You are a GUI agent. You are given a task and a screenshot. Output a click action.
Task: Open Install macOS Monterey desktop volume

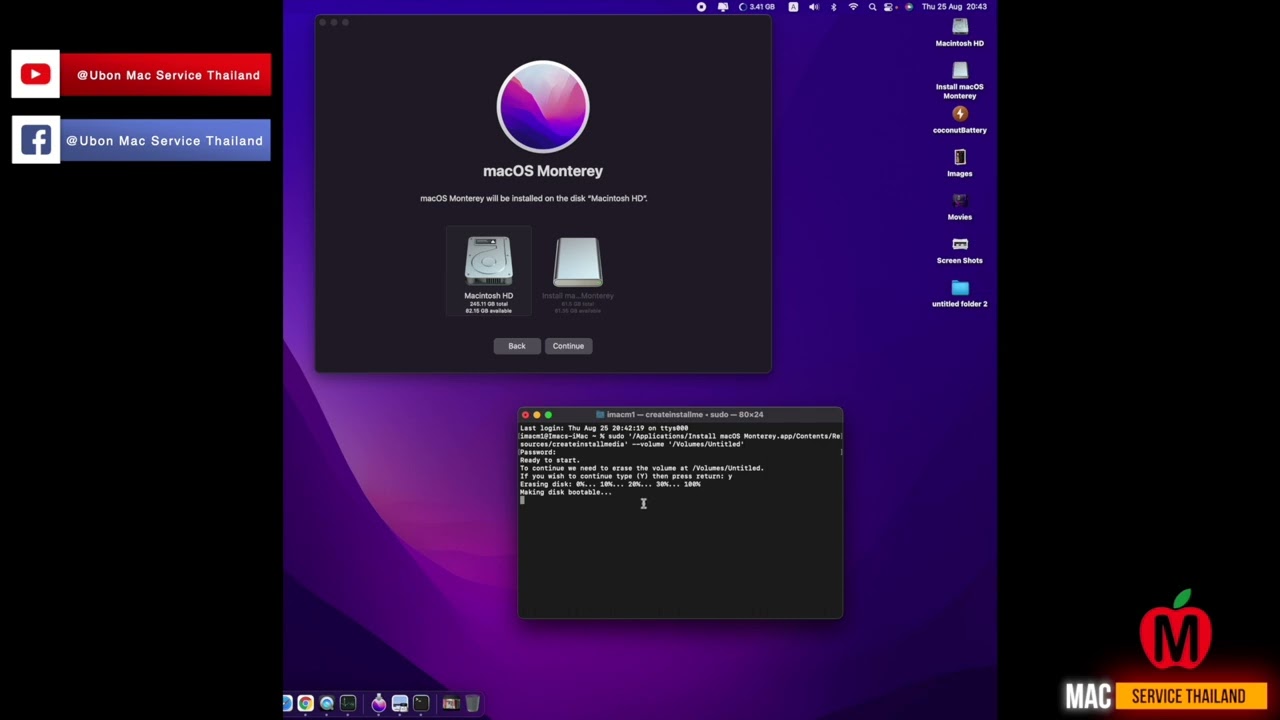tap(960, 81)
